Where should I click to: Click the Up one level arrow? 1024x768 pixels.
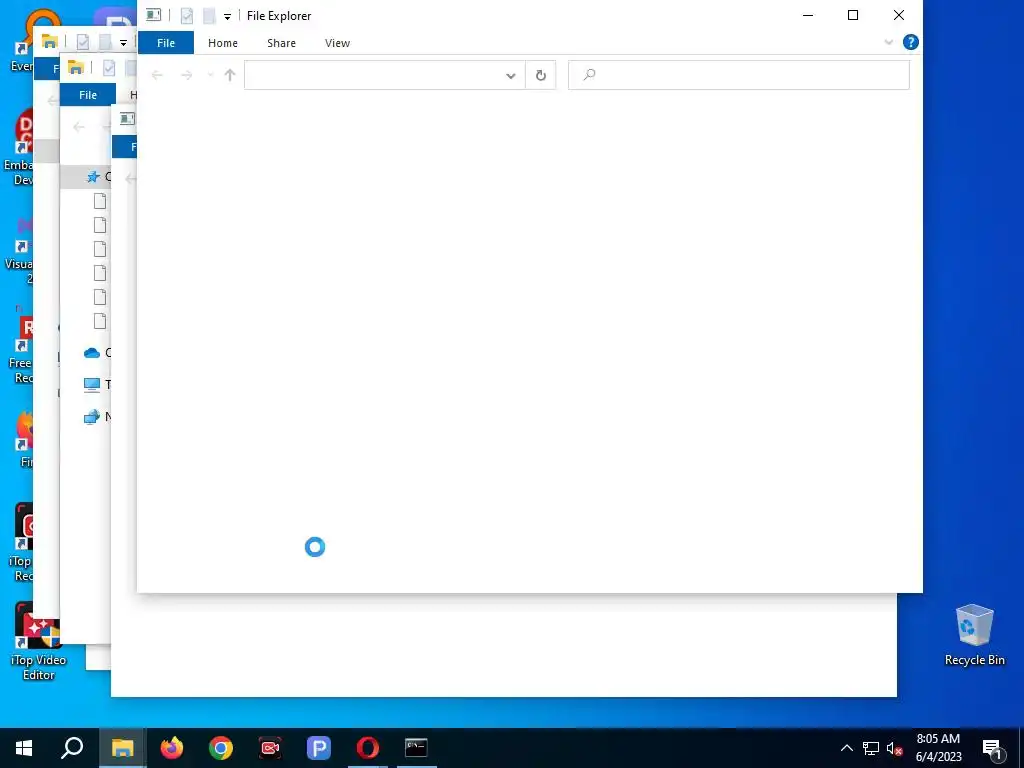click(229, 75)
